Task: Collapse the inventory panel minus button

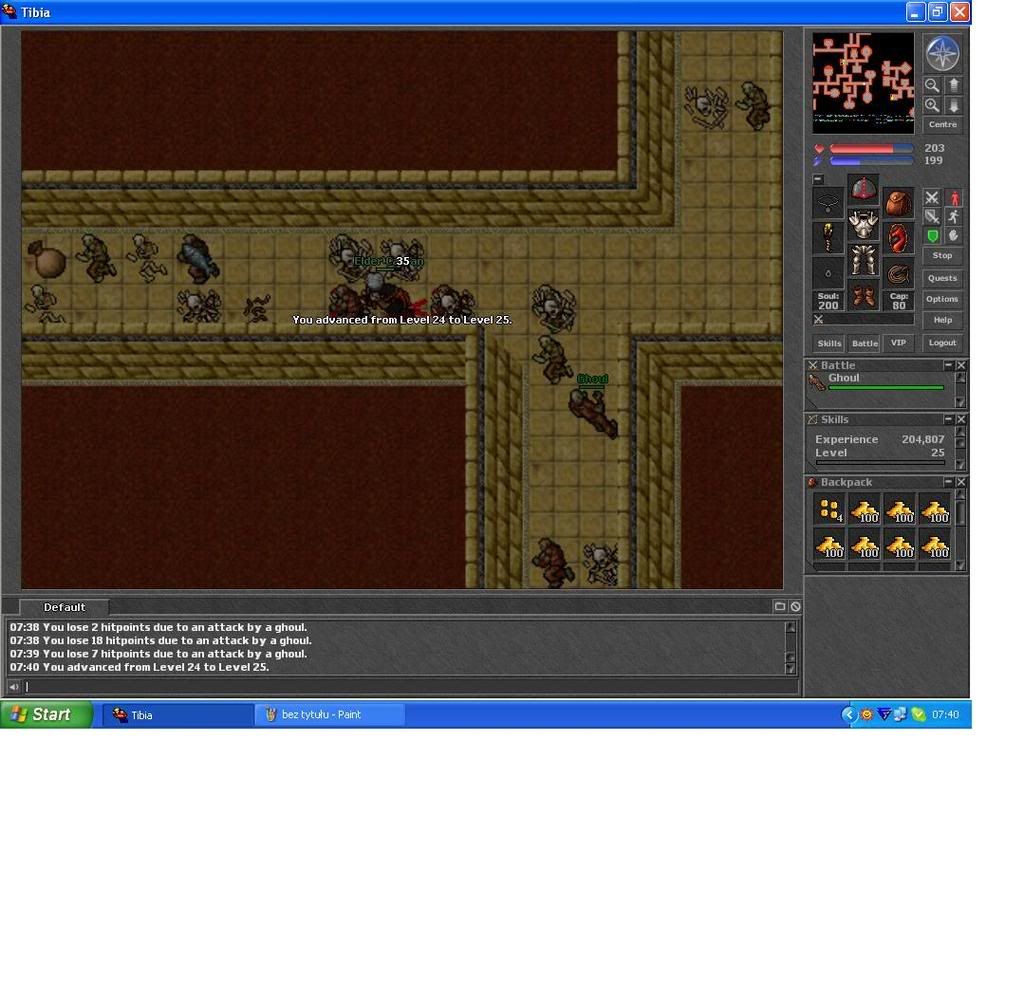Action: (x=818, y=179)
